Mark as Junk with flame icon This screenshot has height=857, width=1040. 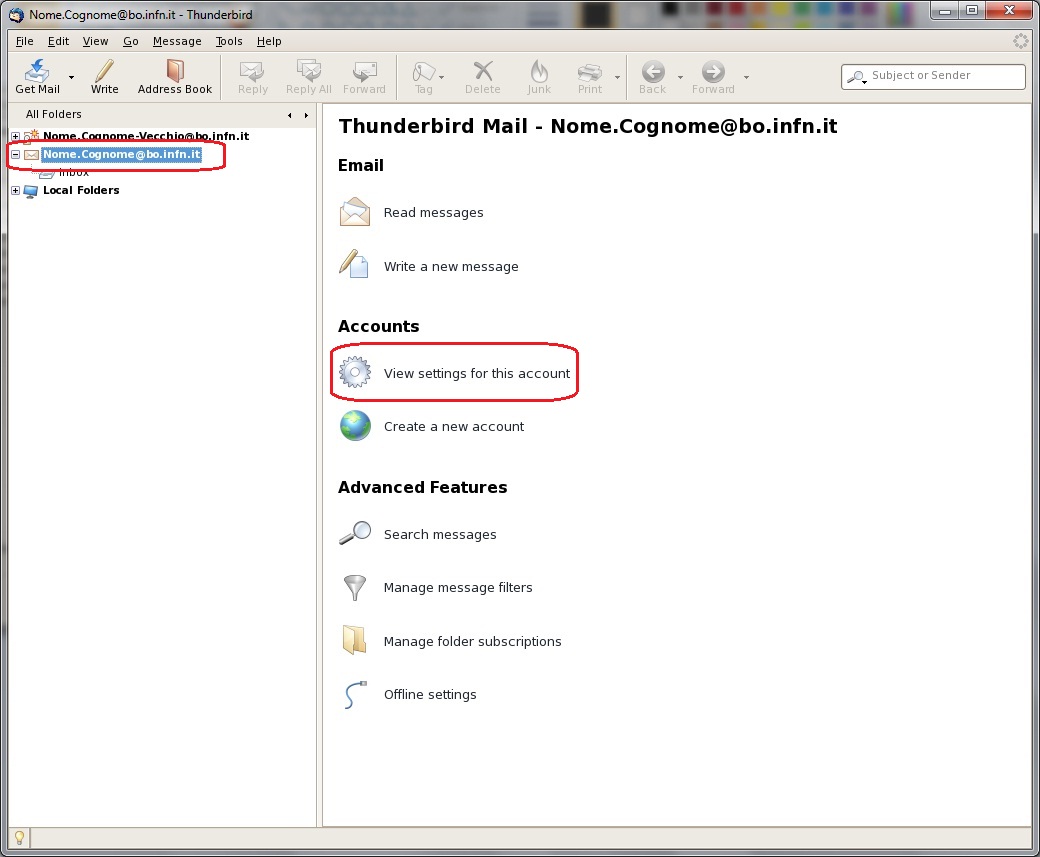pos(539,70)
